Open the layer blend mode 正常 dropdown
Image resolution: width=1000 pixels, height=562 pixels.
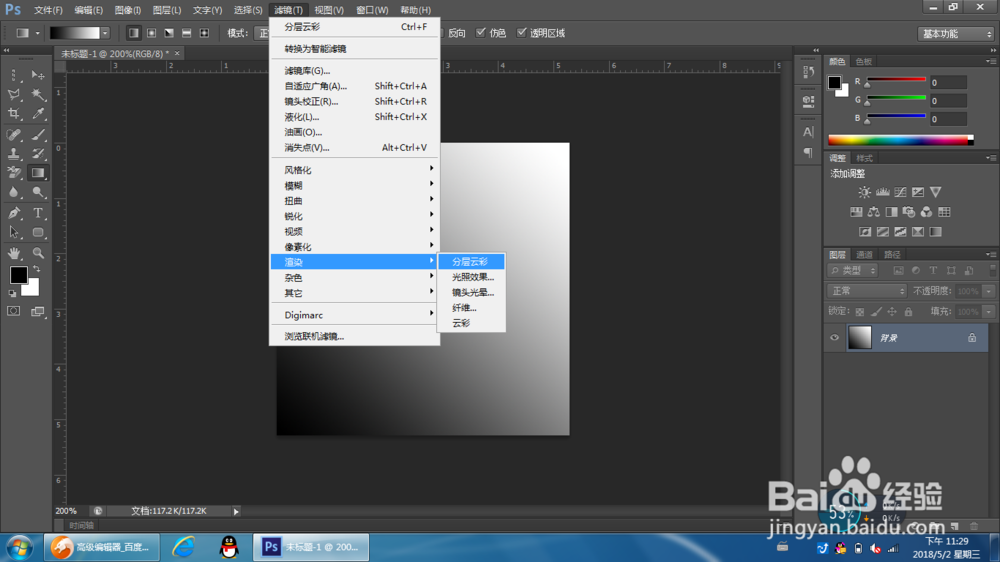coord(867,291)
